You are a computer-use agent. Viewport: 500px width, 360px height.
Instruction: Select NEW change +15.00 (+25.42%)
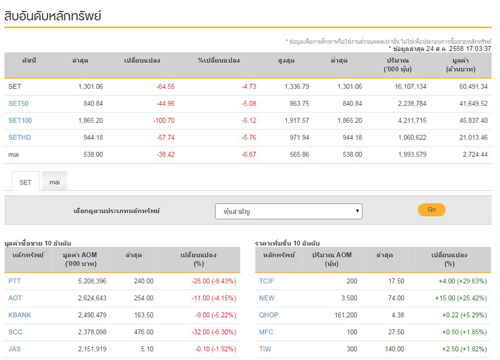click(461, 298)
